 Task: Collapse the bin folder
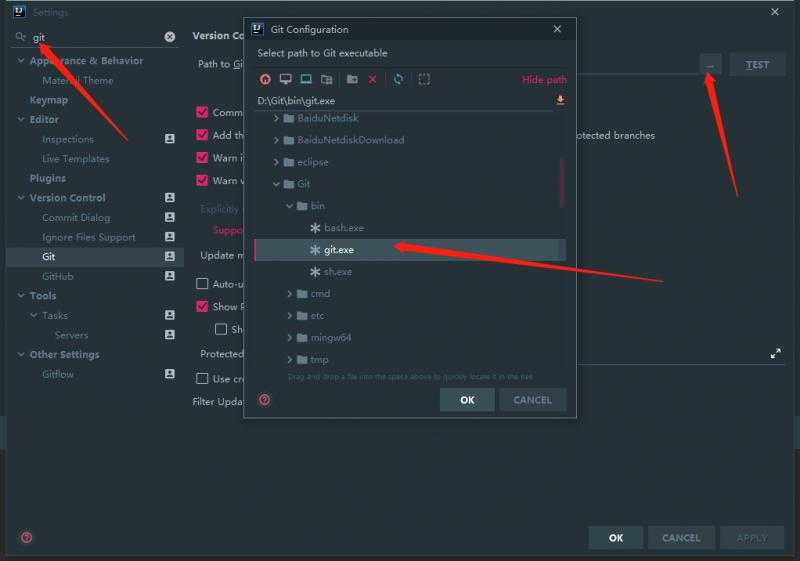289,206
